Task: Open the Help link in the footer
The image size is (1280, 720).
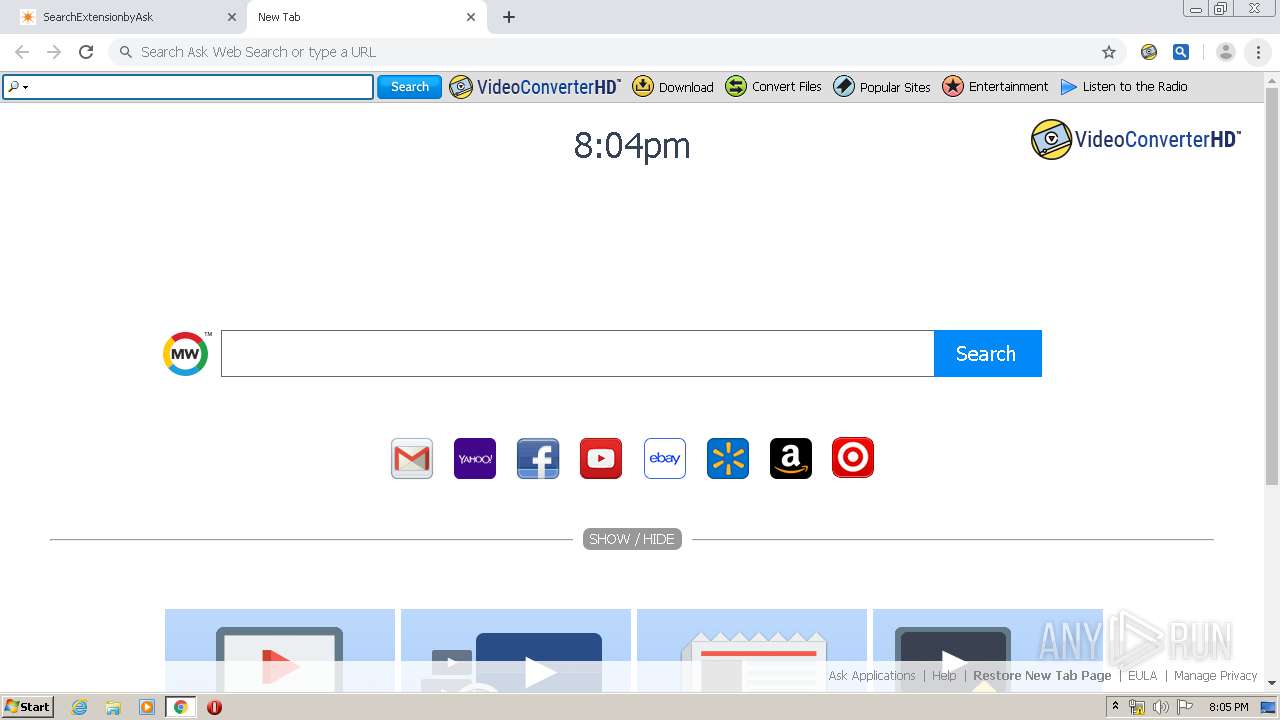Action: (944, 676)
